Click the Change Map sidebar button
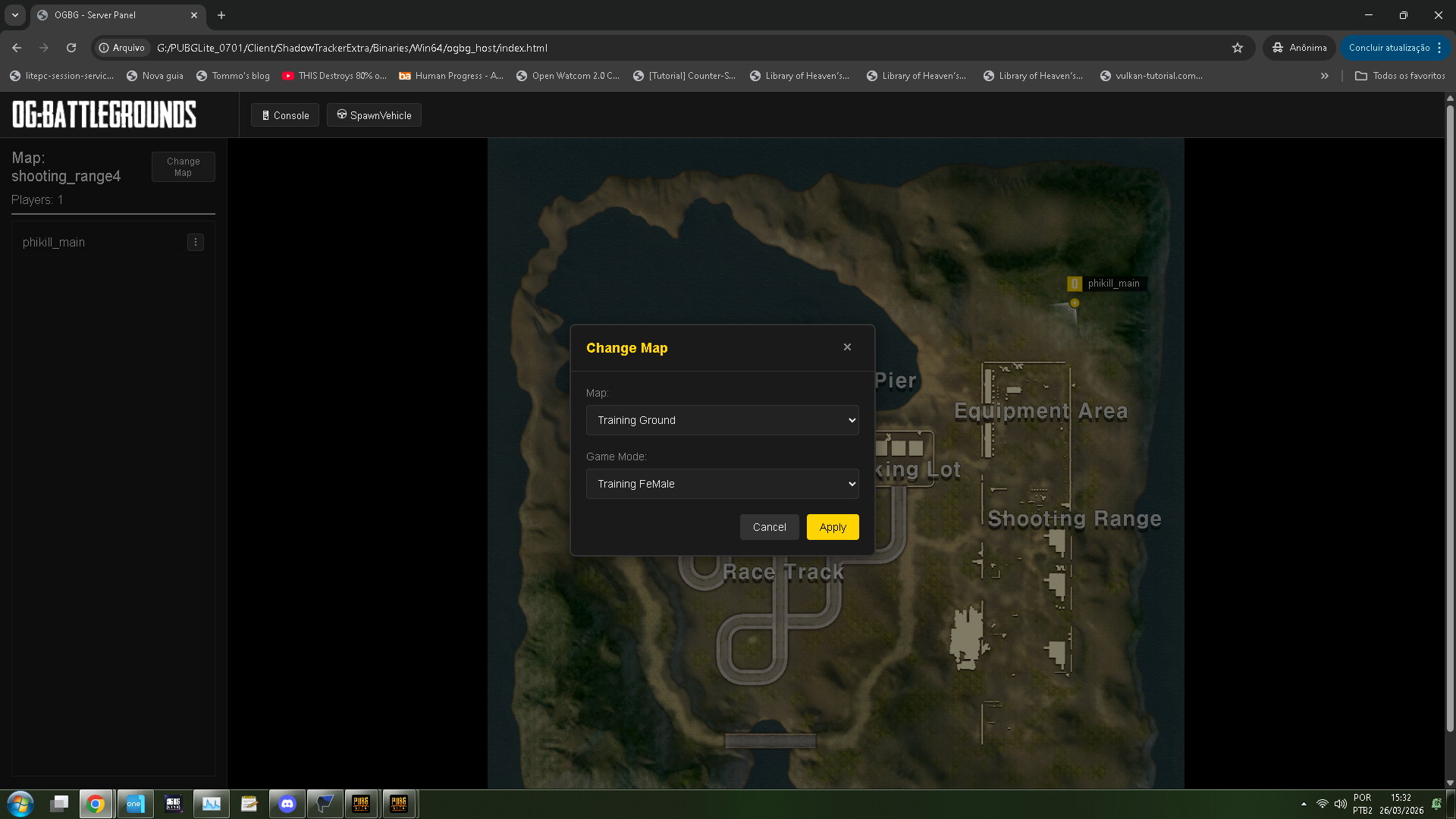This screenshot has width=1456, height=819. (x=184, y=167)
